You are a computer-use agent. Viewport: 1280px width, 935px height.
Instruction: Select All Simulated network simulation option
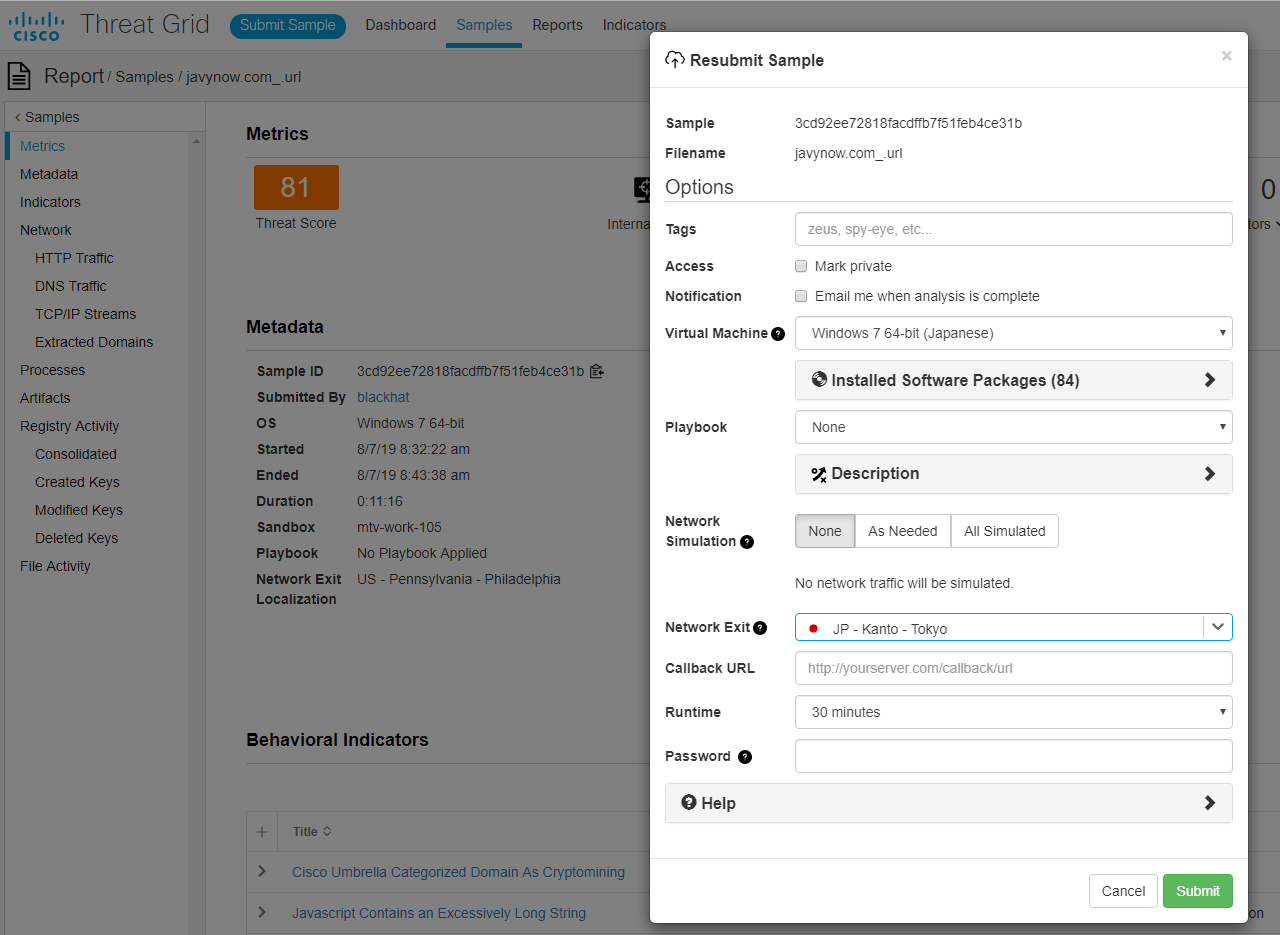[x=1004, y=531]
